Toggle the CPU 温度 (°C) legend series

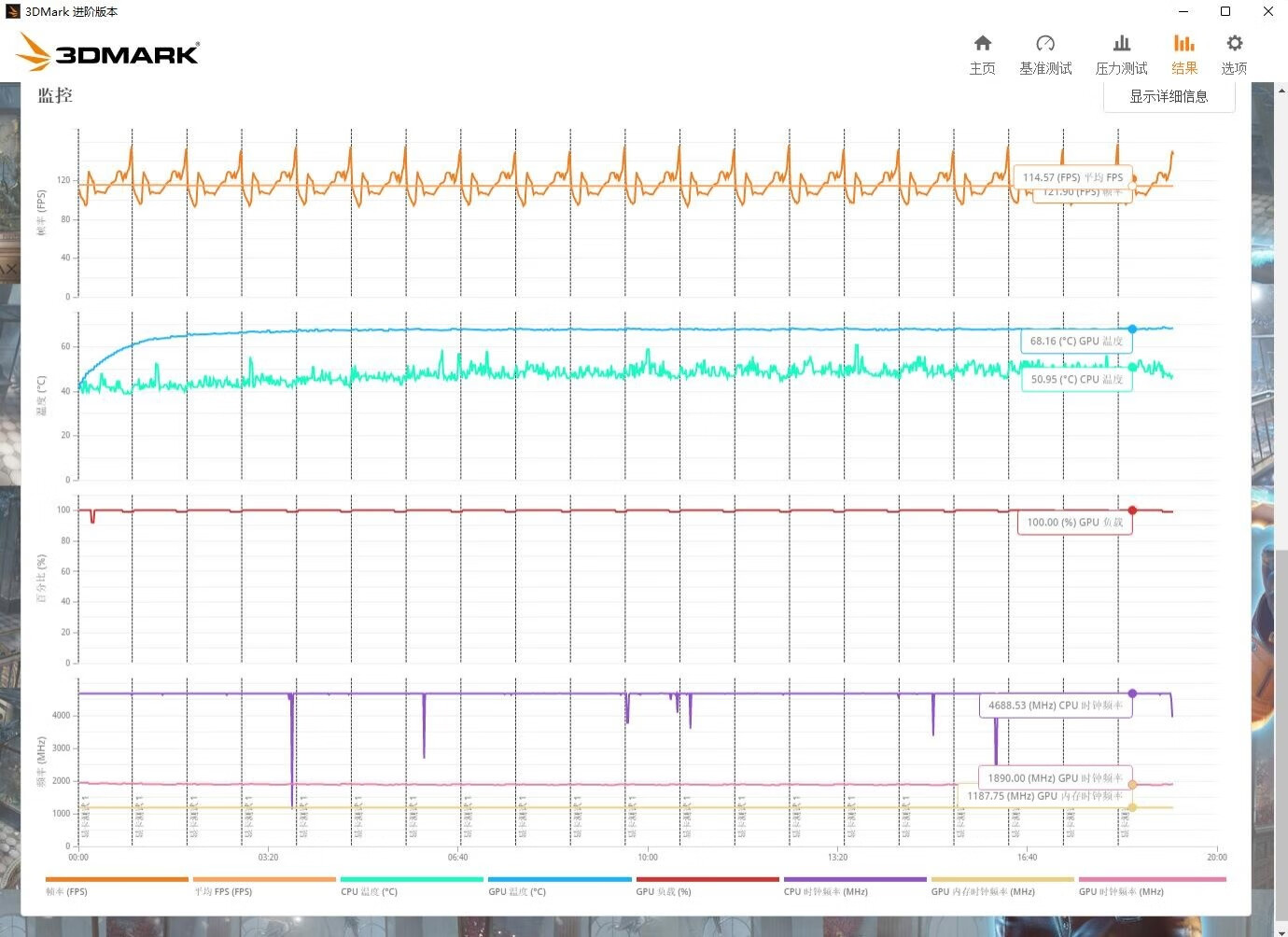tap(411, 886)
